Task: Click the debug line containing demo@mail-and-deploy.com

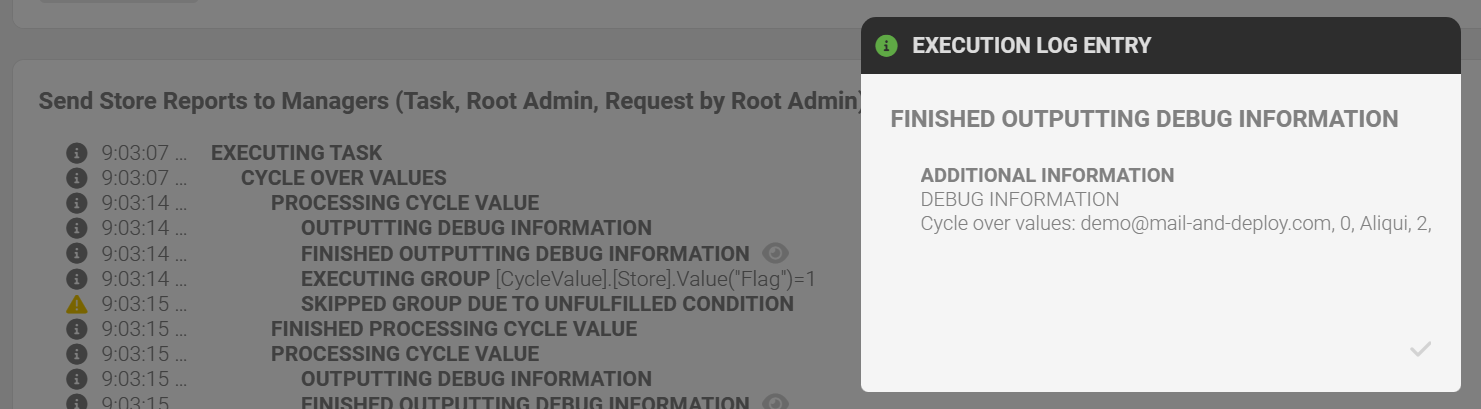Action: pyautogui.click(x=1175, y=223)
